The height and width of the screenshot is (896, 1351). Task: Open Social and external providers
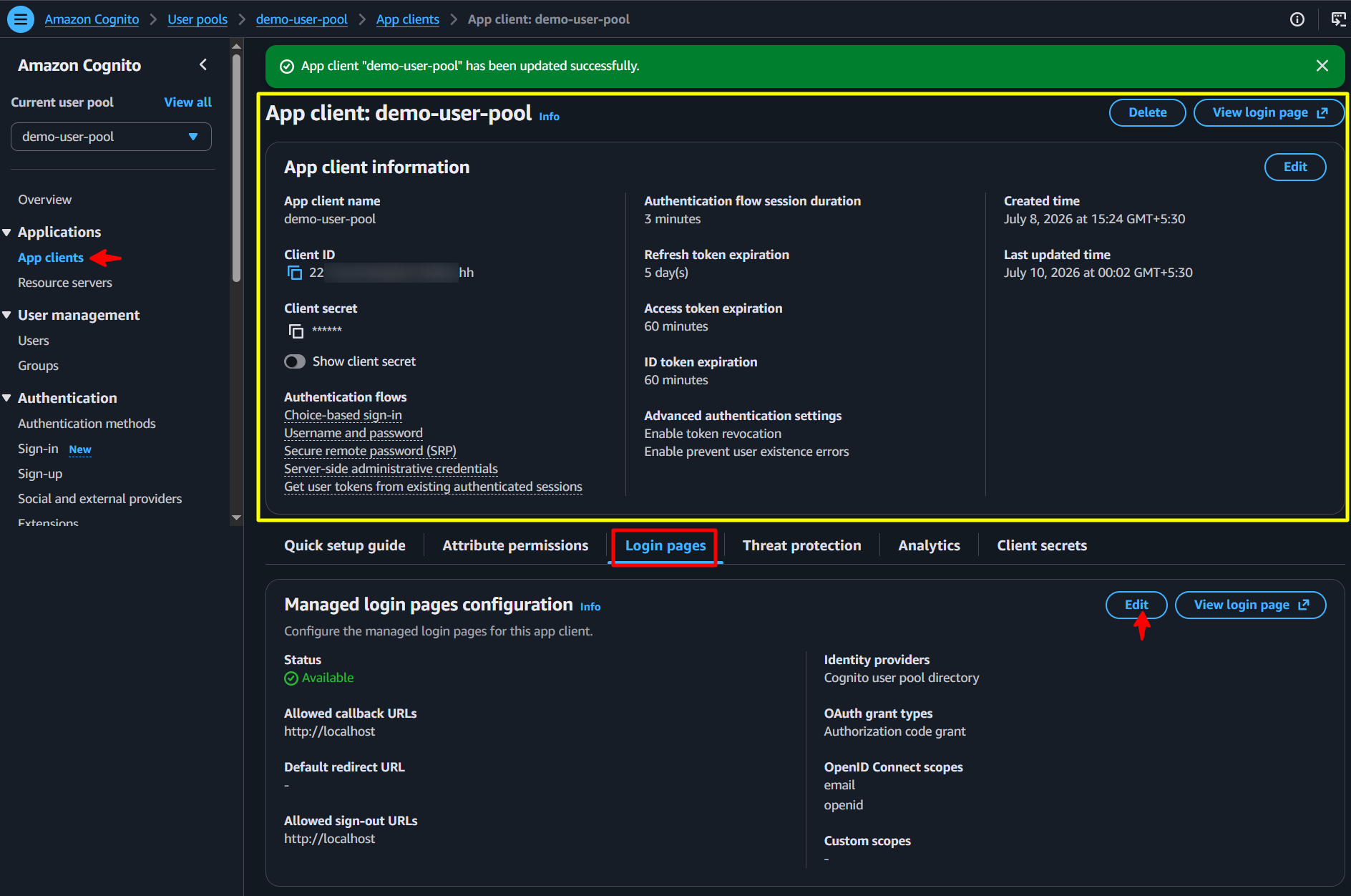click(x=100, y=499)
